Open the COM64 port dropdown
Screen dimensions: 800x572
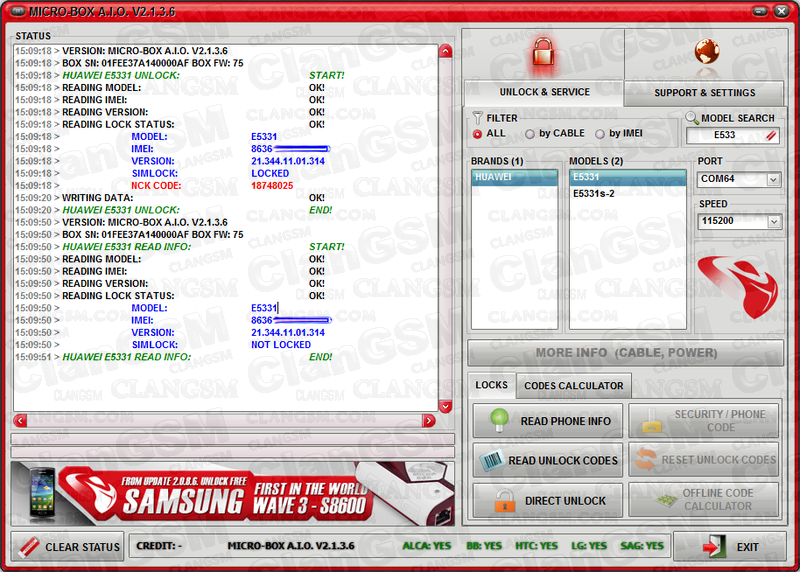773,179
